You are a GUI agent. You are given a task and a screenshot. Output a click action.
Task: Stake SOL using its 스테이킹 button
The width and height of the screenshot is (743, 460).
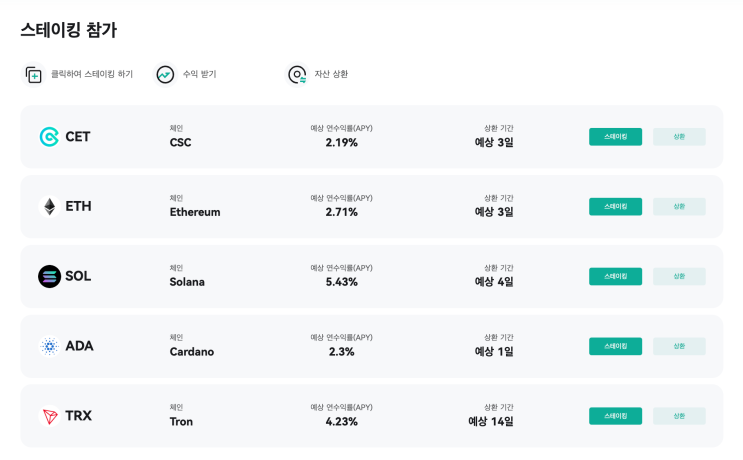pos(615,276)
